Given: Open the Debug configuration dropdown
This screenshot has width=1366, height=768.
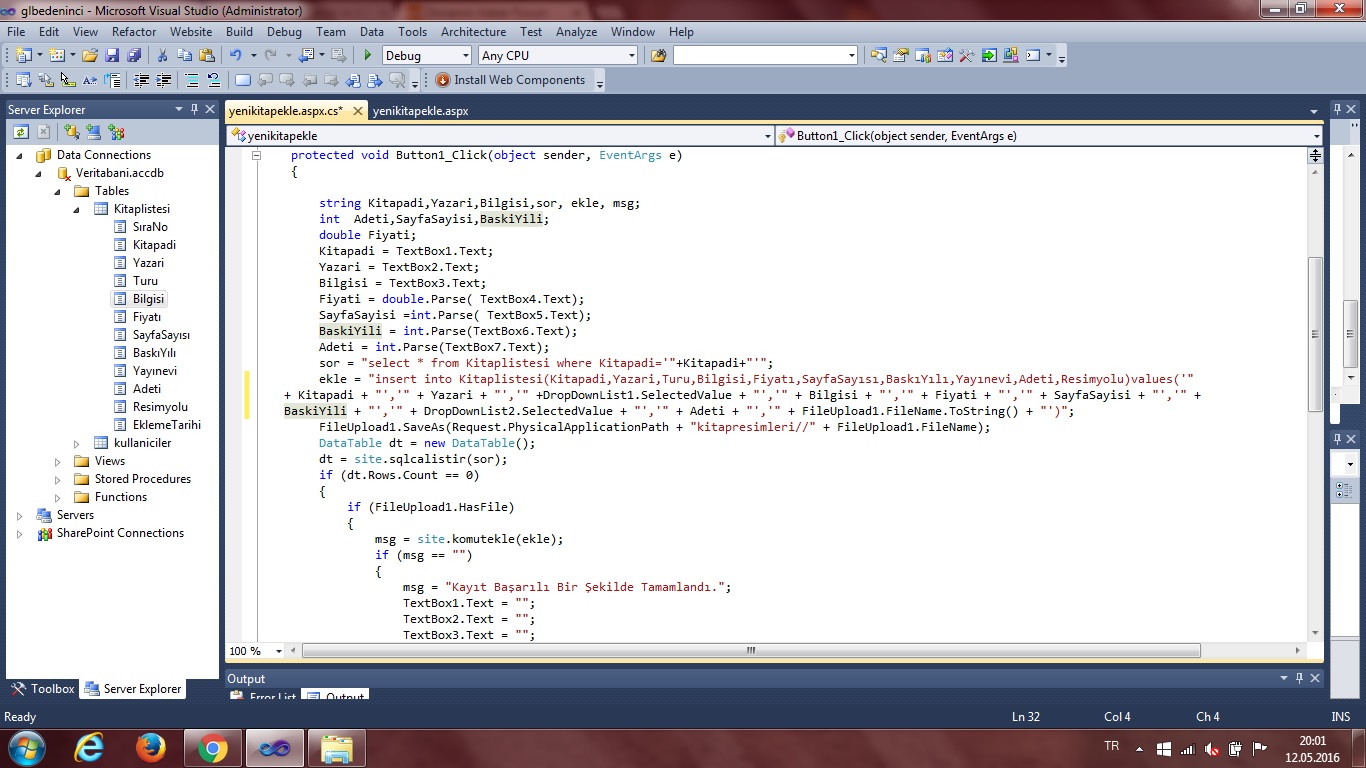Looking at the screenshot, I should pyautogui.click(x=465, y=56).
